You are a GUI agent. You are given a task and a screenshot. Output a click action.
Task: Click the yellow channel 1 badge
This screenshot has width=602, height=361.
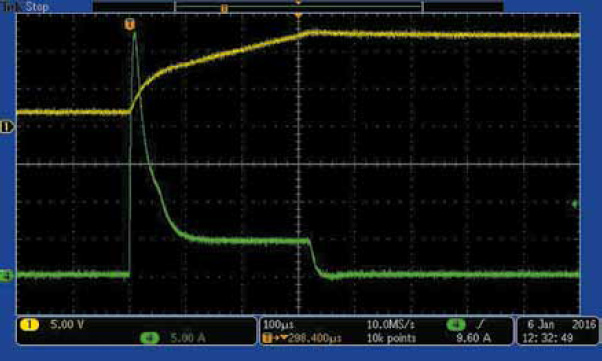point(29,325)
